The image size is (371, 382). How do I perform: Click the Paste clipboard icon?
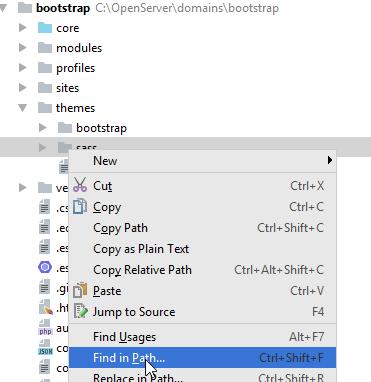coord(80,290)
